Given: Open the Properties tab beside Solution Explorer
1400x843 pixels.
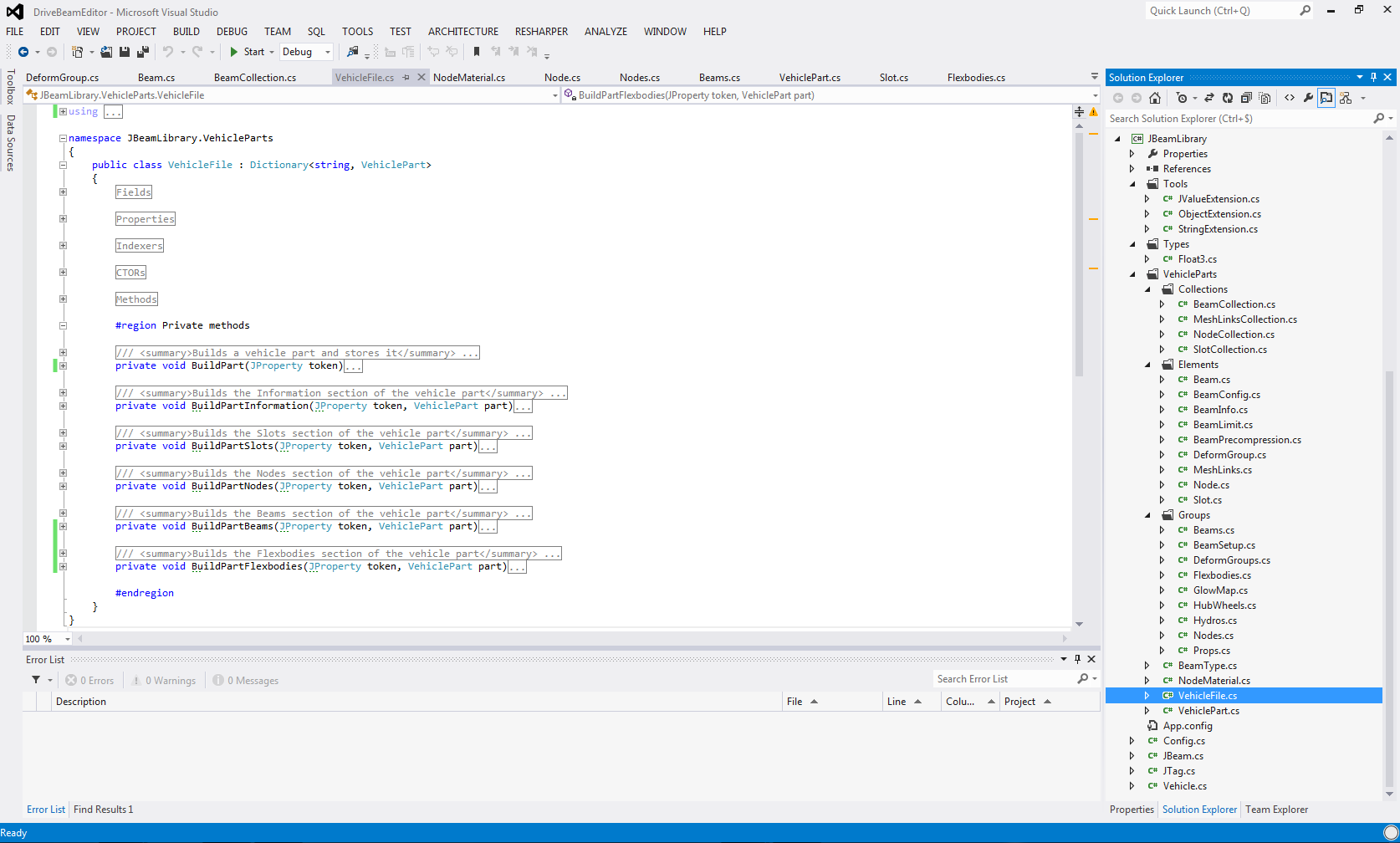Looking at the screenshot, I should coord(1132,810).
